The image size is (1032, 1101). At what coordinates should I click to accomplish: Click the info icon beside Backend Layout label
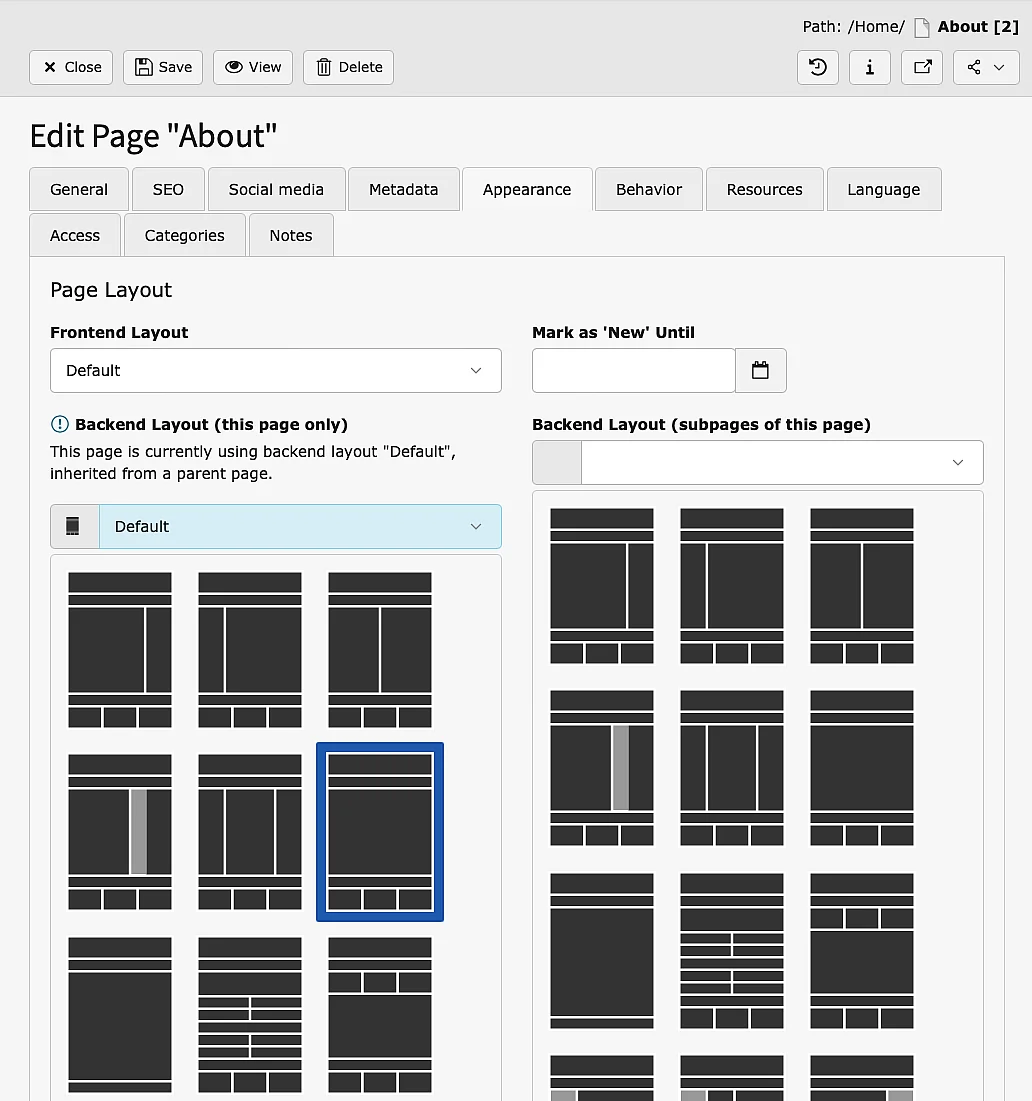60,424
